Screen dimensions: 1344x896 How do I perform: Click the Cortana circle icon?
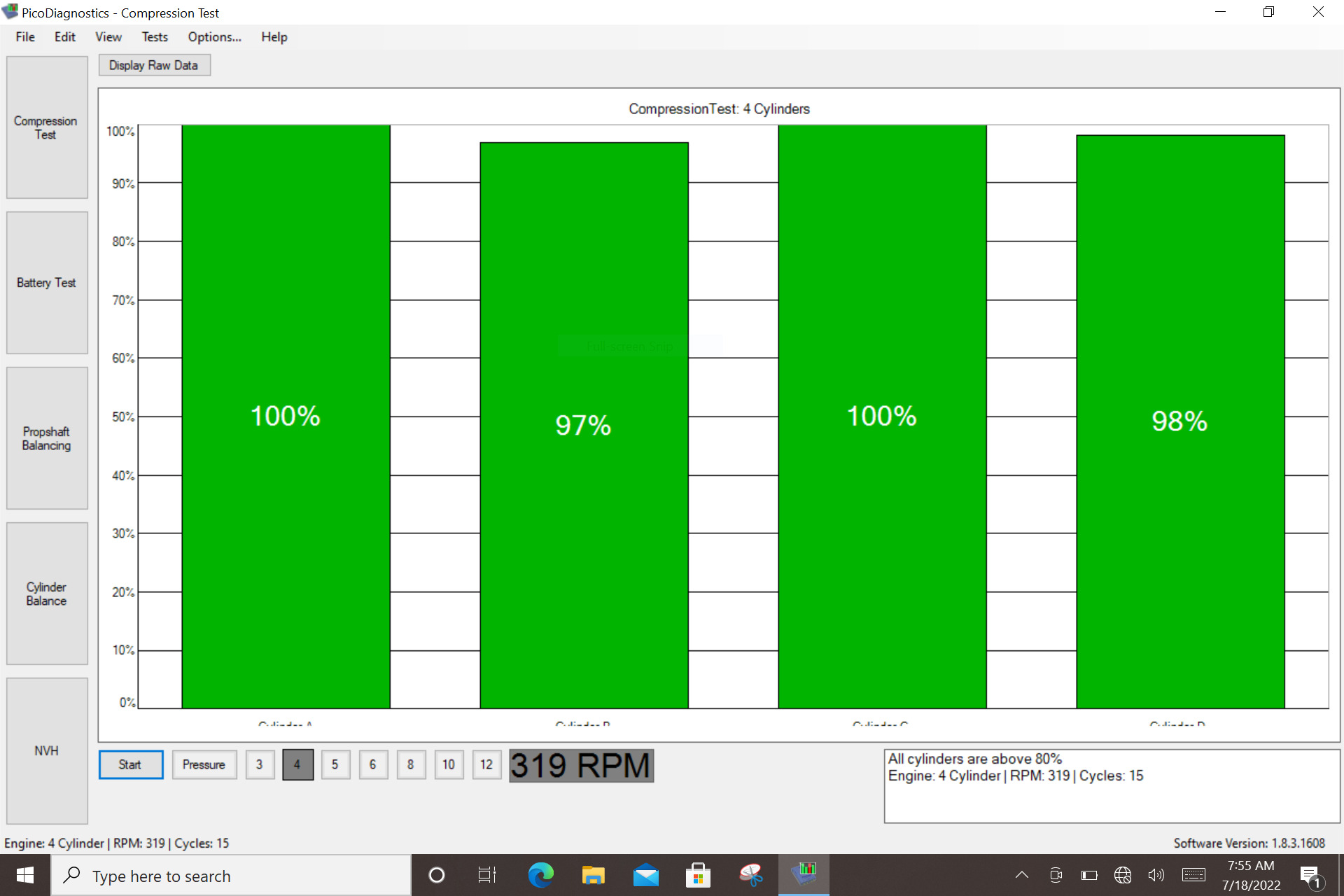(437, 875)
